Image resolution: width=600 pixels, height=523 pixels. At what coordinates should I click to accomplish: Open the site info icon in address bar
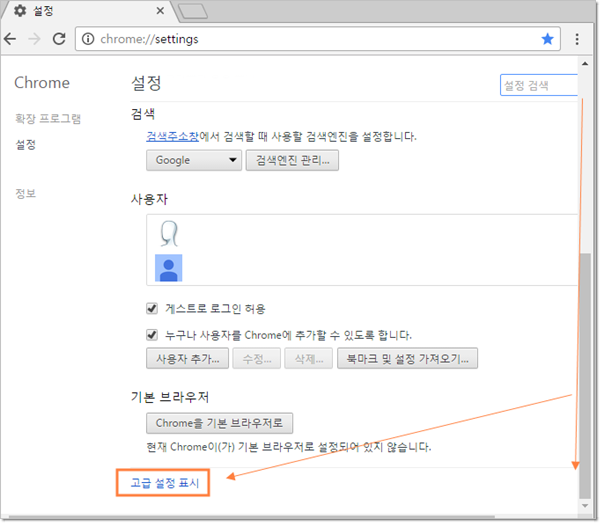[88, 39]
